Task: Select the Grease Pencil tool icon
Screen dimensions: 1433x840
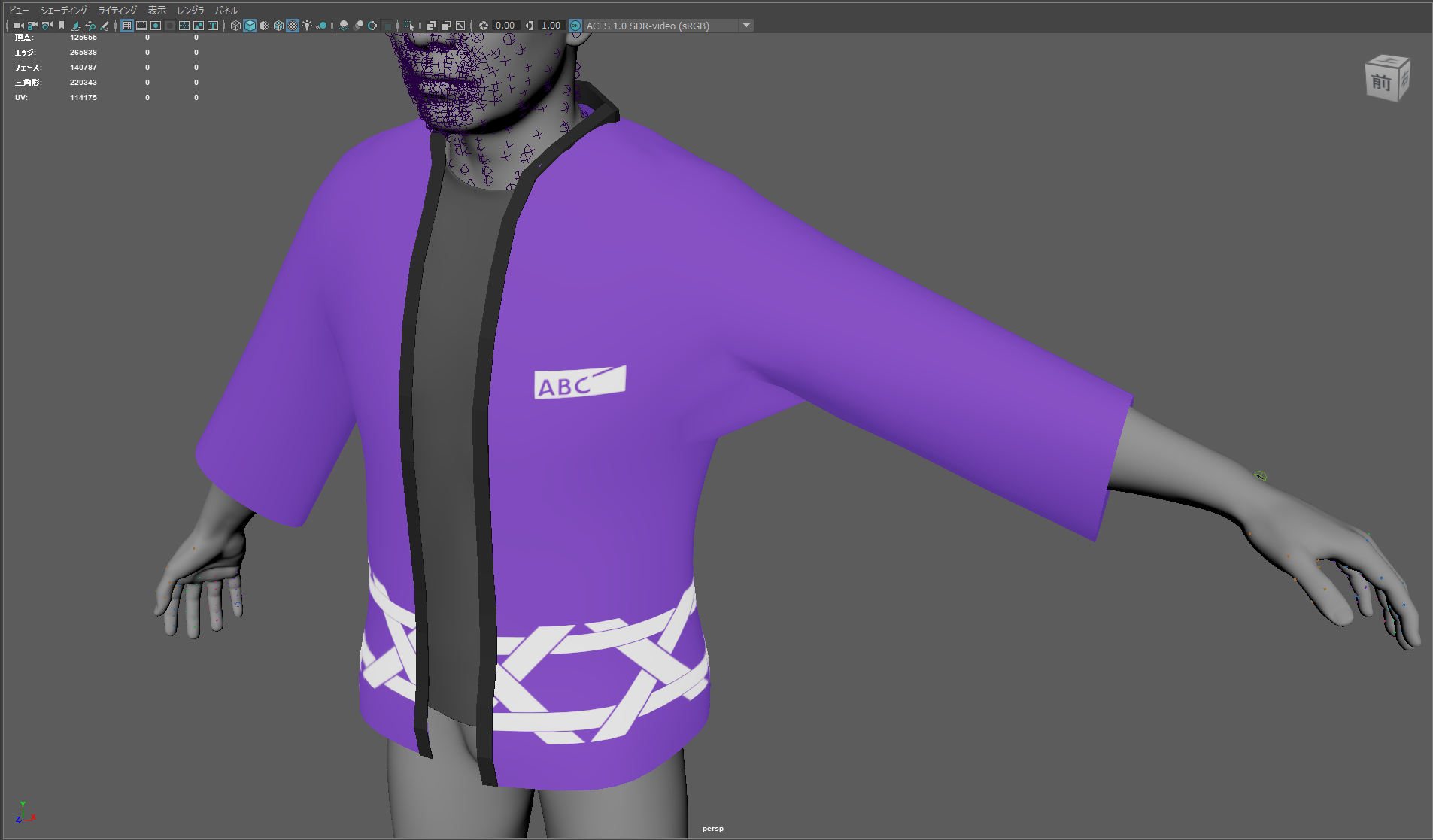Action: 105,26
